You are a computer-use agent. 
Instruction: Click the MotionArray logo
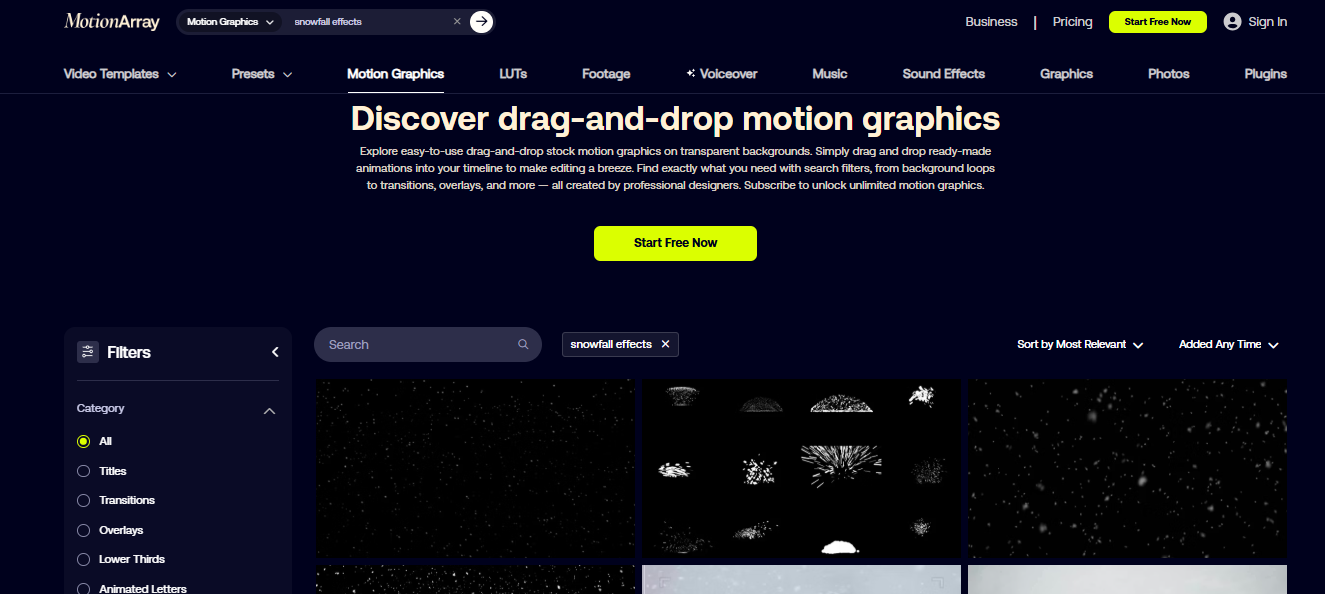(x=110, y=20)
